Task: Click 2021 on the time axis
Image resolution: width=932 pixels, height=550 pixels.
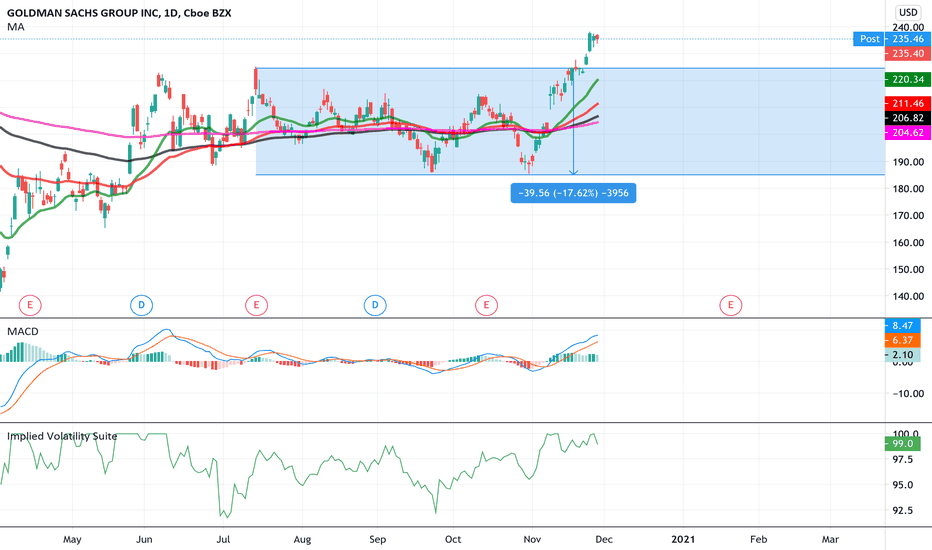Action: 683,539
